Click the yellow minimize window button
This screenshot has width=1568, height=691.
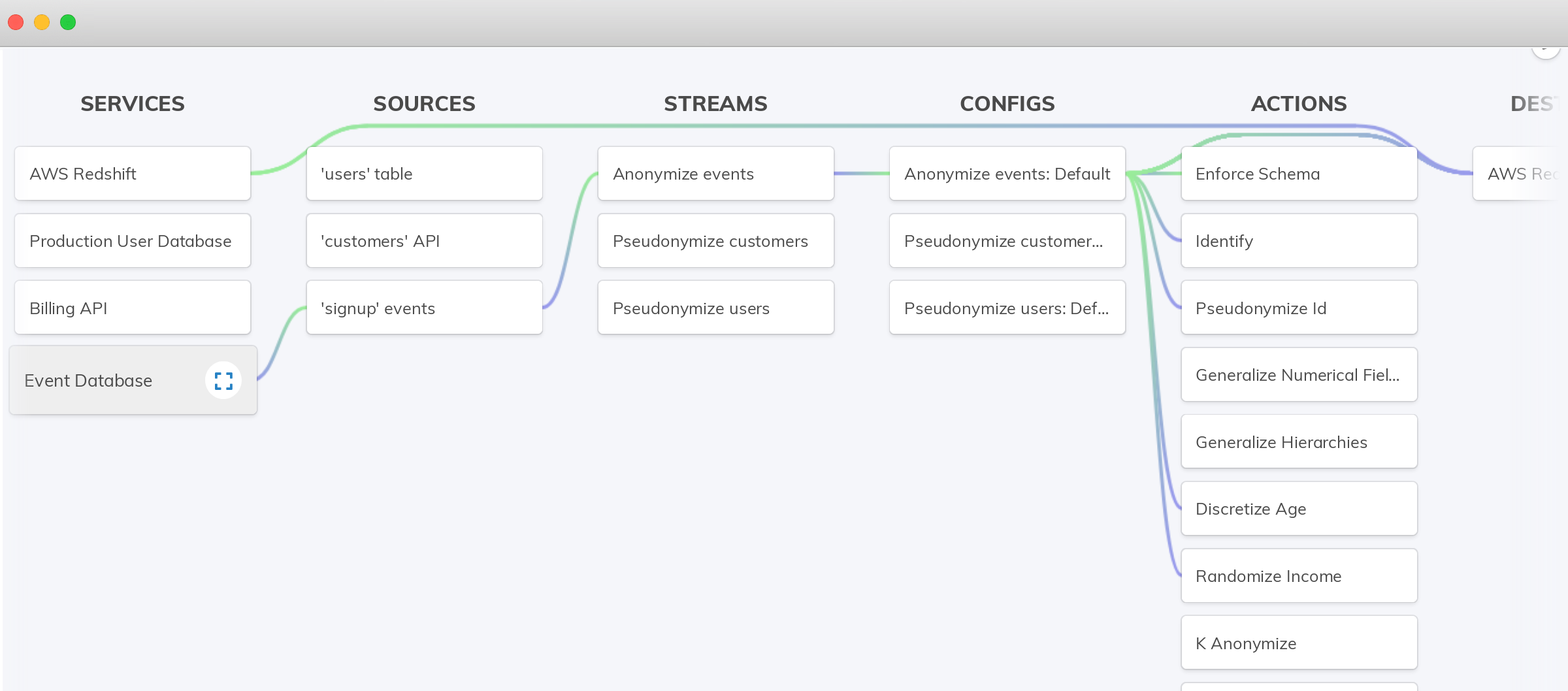[x=42, y=22]
